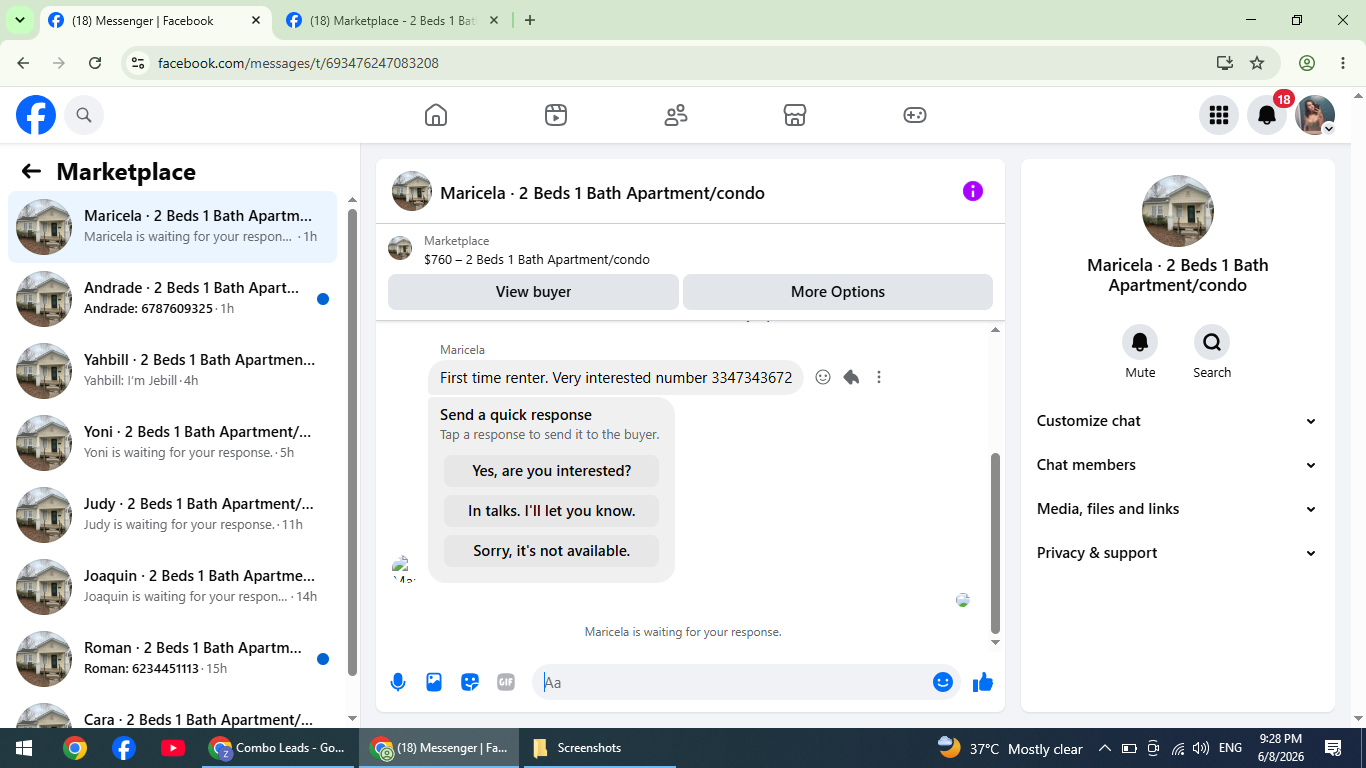React to Maricela's message with emoji
This screenshot has height=768, width=1366.
point(823,377)
